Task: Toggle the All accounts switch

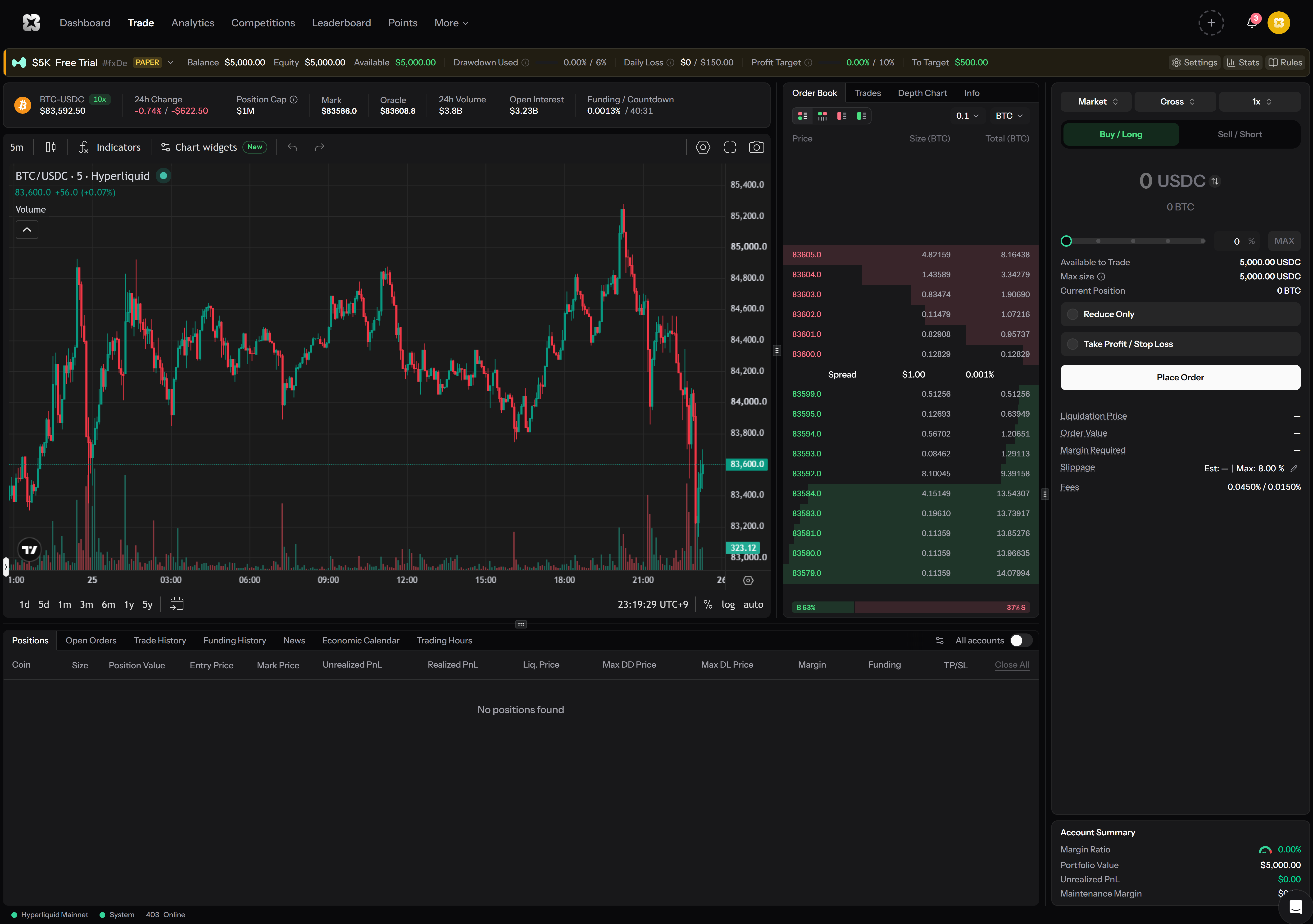Action: (x=1021, y=640)
